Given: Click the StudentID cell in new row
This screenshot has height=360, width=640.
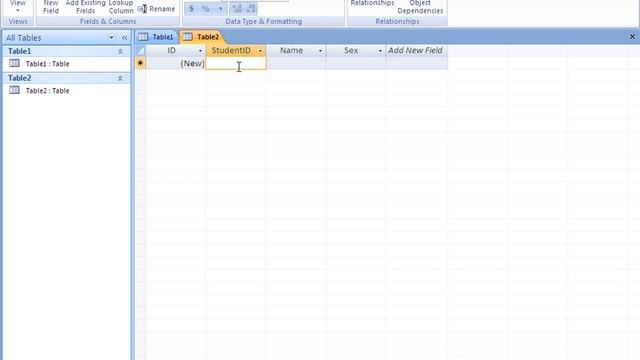Looking at the screenshot, I should (236, 63).
